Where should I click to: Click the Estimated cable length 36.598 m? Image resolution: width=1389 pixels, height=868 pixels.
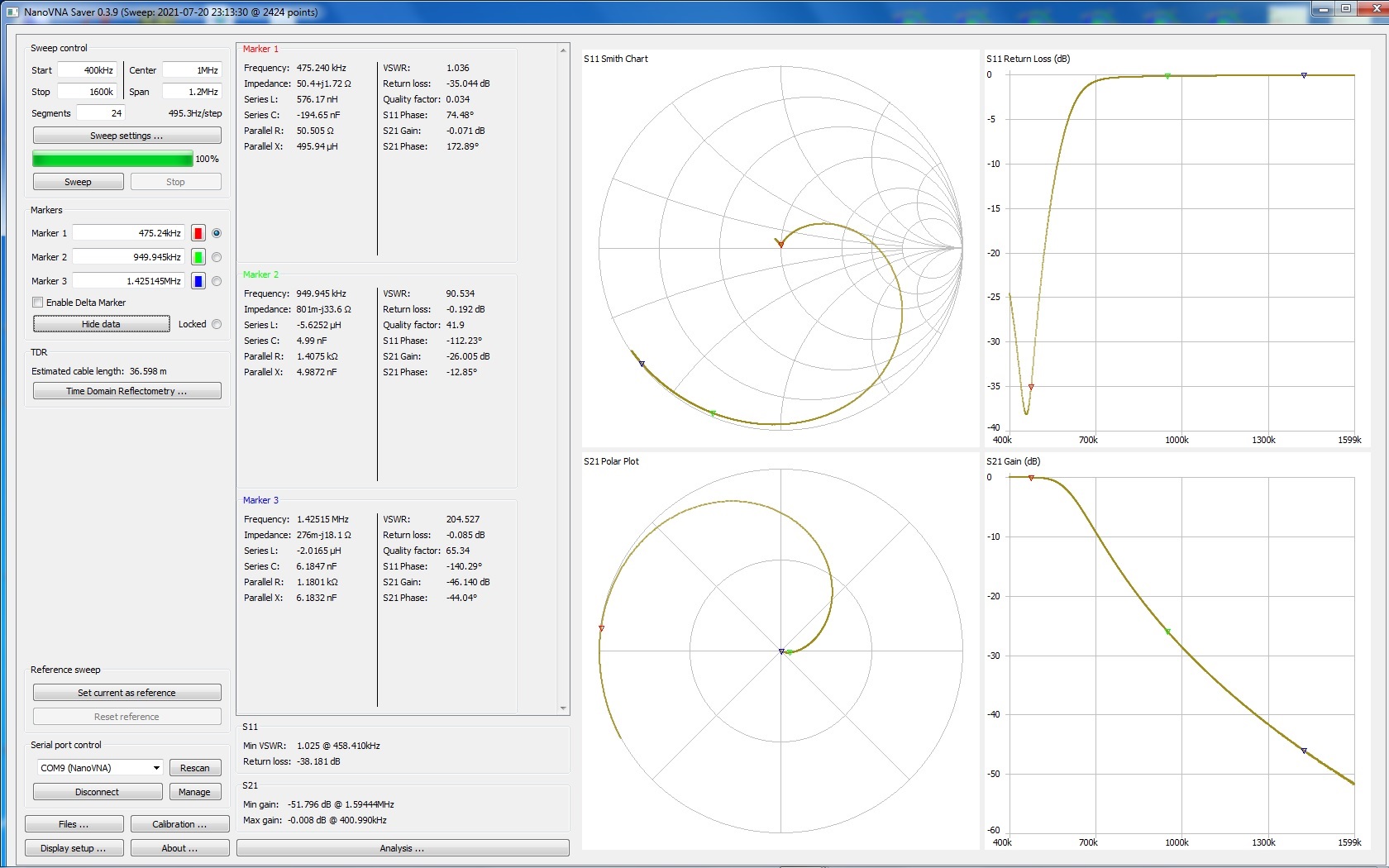click(x=148, y=371)
